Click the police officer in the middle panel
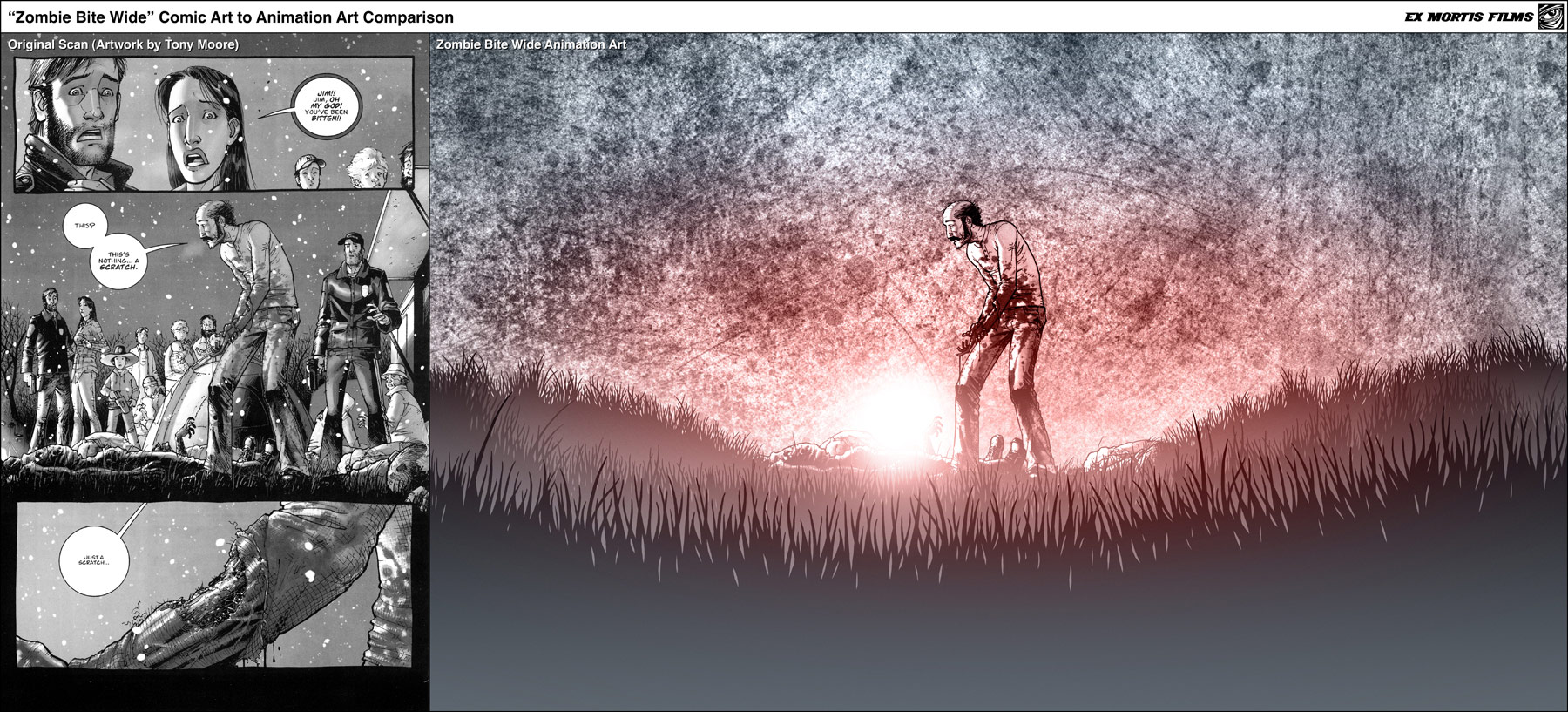The height and width of the screenshot is (712, 1568). point(352,322)
